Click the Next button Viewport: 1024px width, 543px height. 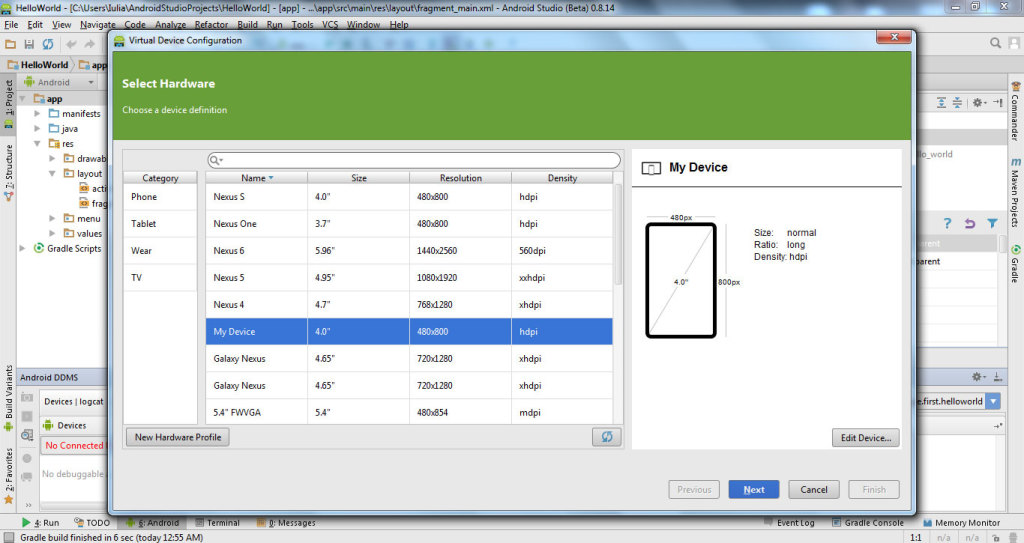pos(754,489)
